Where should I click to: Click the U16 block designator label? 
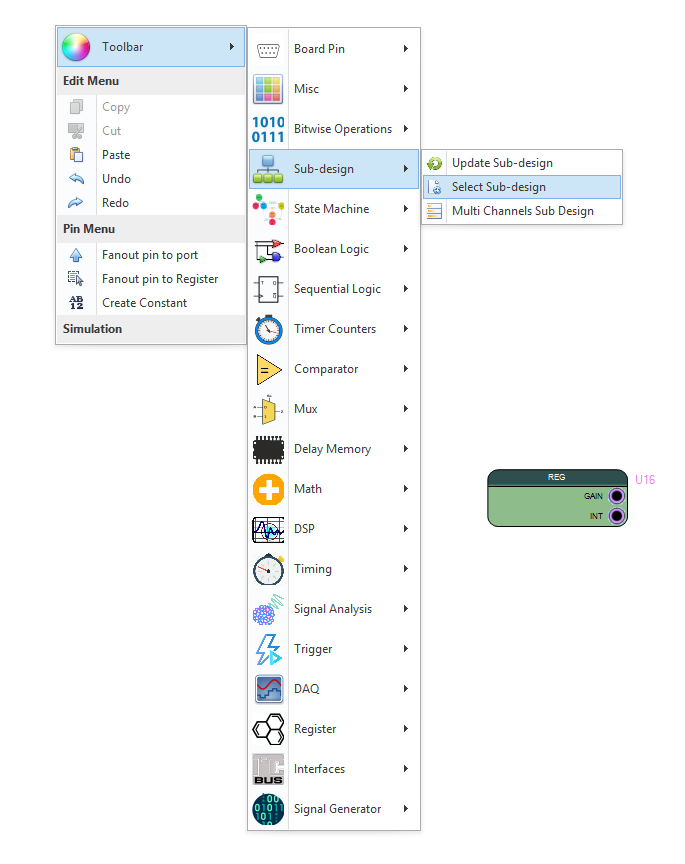pos(645,480)
